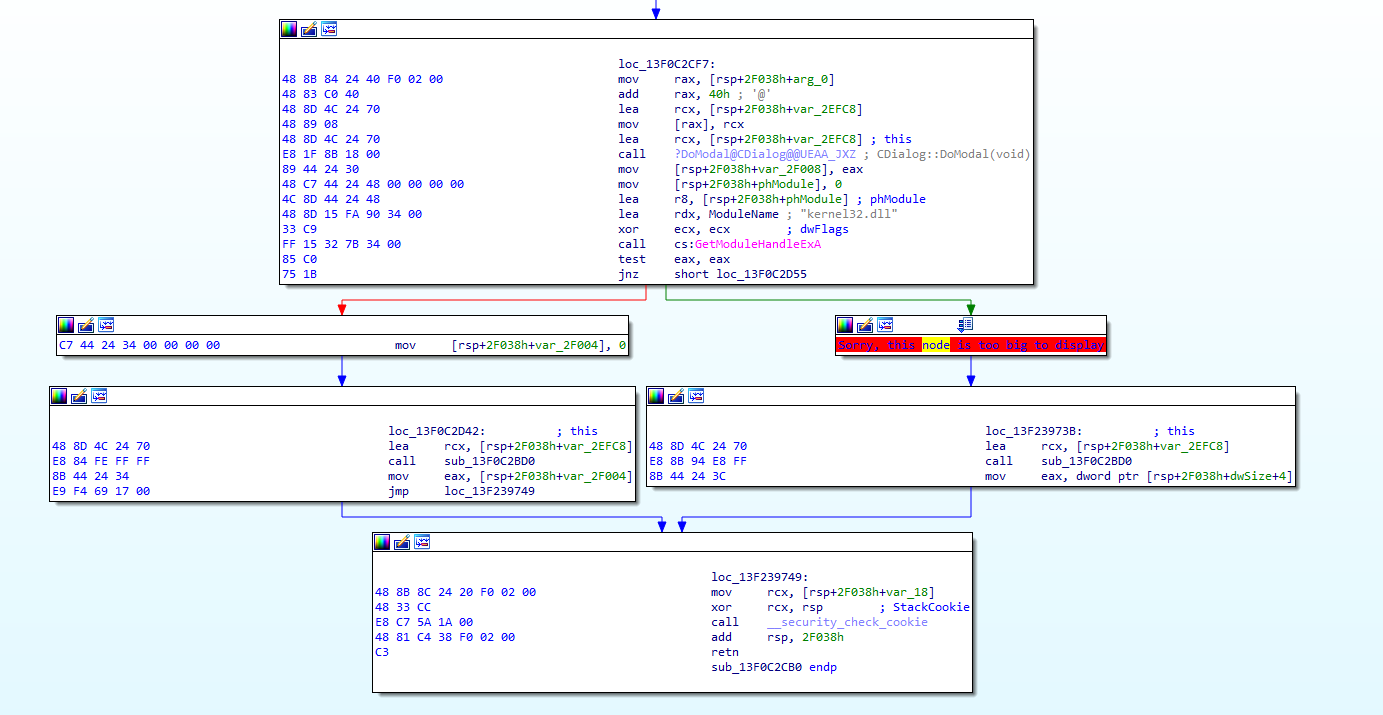Viewport: 1383px width, 715px height.
Task: Click __security_check_cookie call target
Action: point(848,622)
